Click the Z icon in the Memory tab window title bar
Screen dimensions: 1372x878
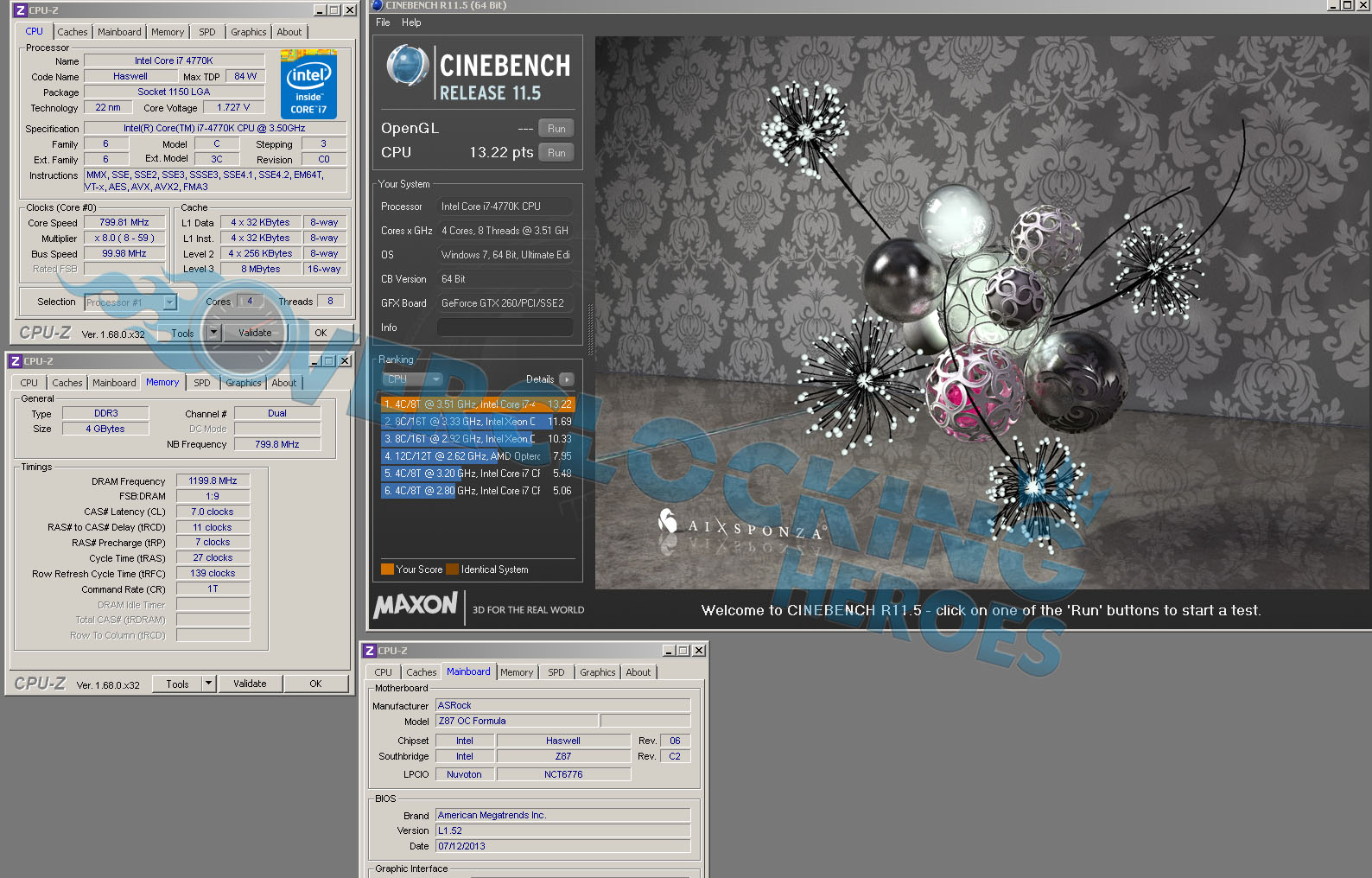(x=15, y=361)
